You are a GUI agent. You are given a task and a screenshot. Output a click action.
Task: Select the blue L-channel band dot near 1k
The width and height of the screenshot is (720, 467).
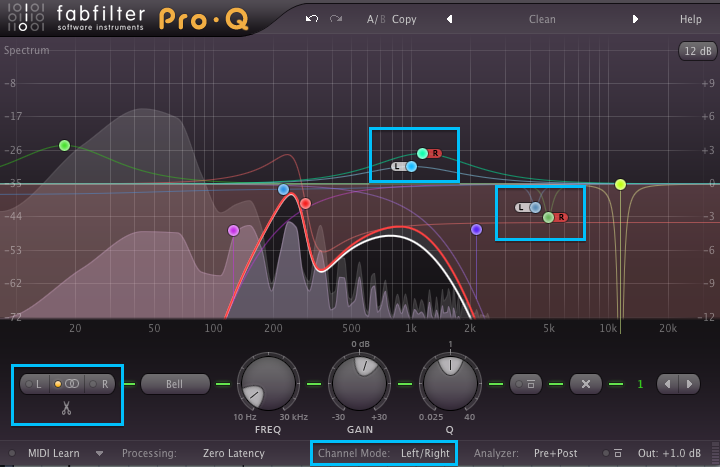pos(411,167)
